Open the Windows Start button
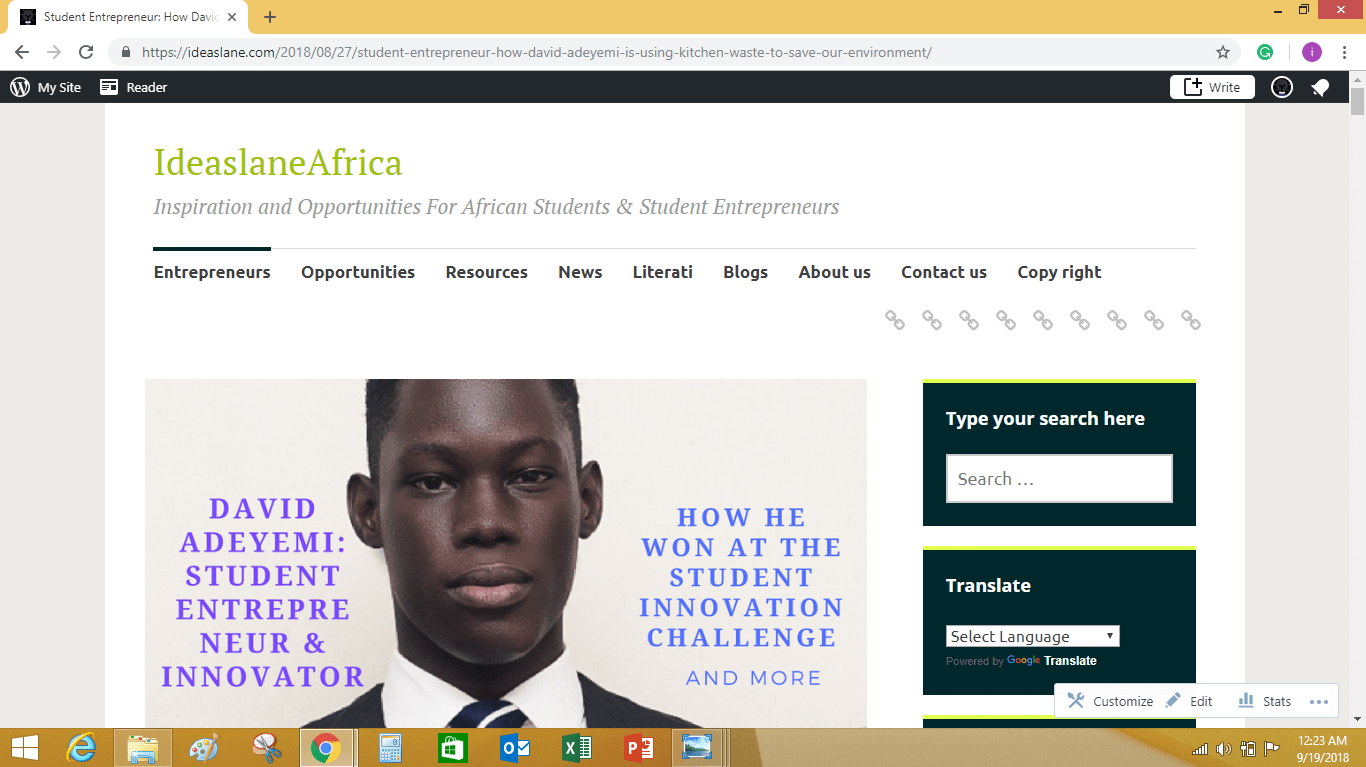This screenshot has width=1366, height=767. (x=24, y=748)
